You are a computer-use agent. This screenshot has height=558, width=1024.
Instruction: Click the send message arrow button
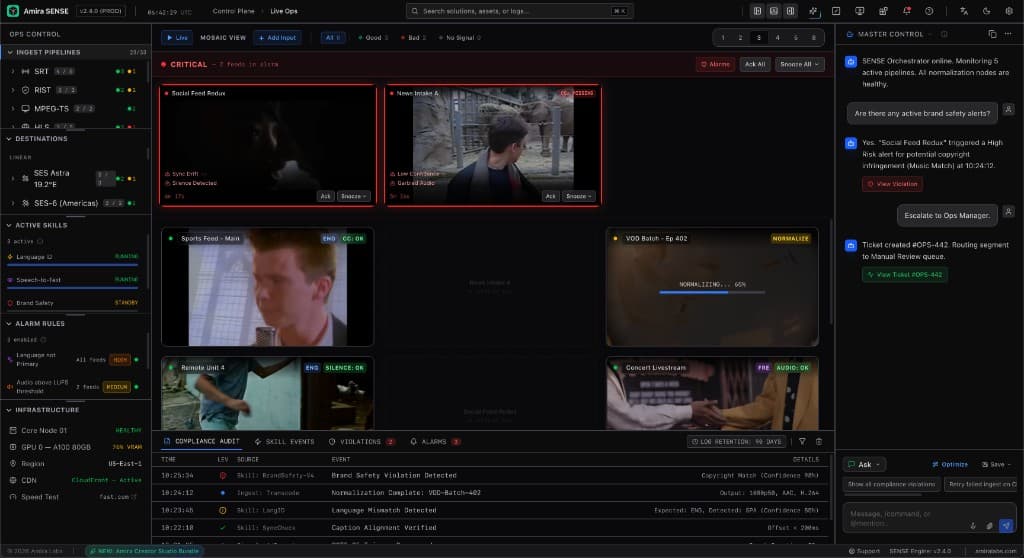coord(1006,525)
